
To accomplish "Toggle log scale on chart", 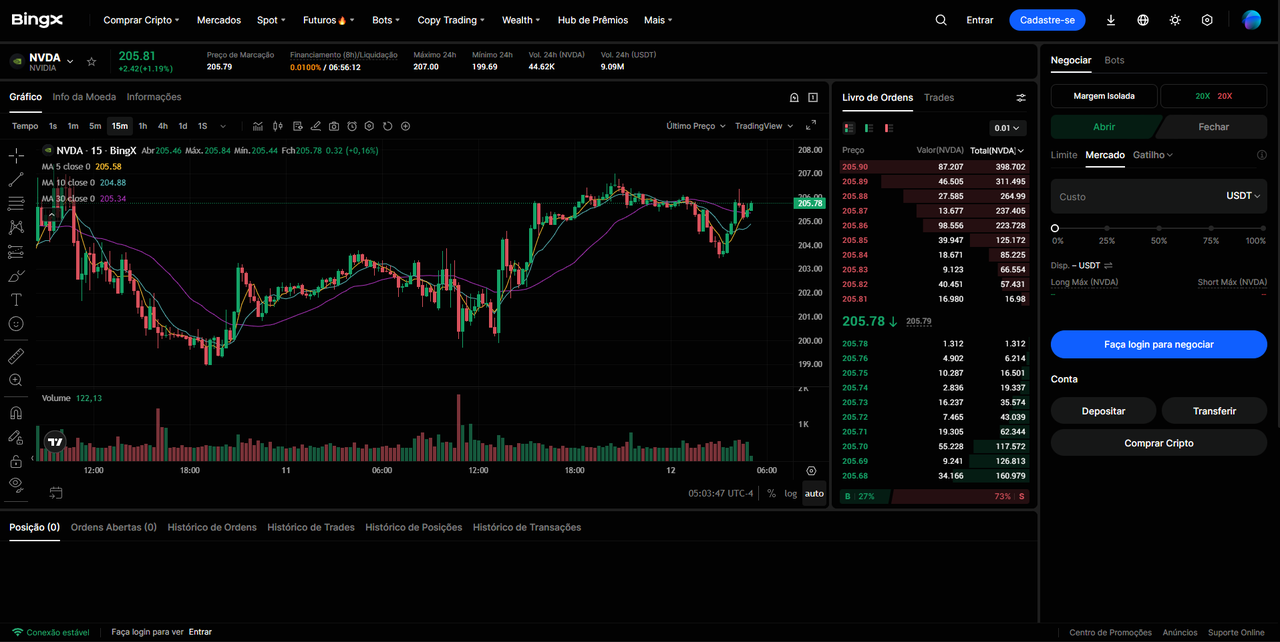I will pos(791,493).
